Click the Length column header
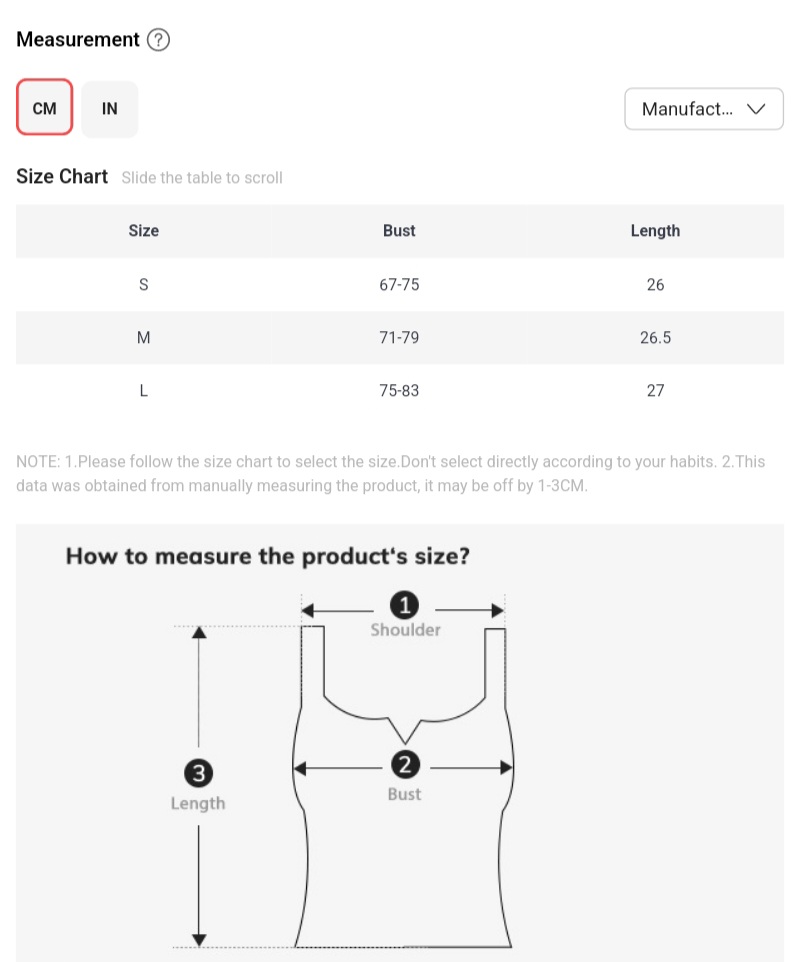 655,231
